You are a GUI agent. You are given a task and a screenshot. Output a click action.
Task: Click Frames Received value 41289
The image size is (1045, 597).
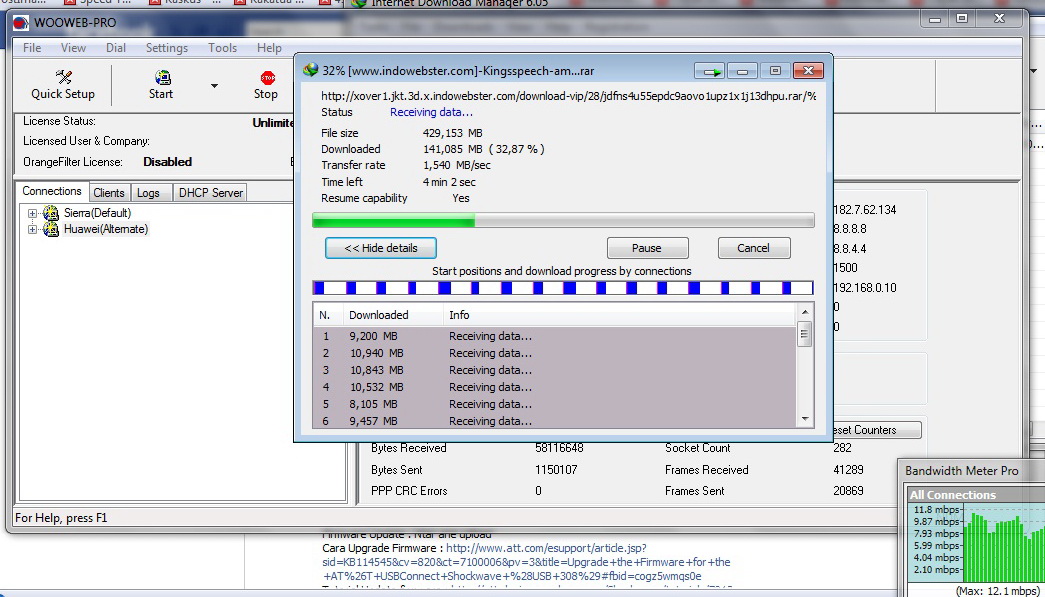click(848, 470)
